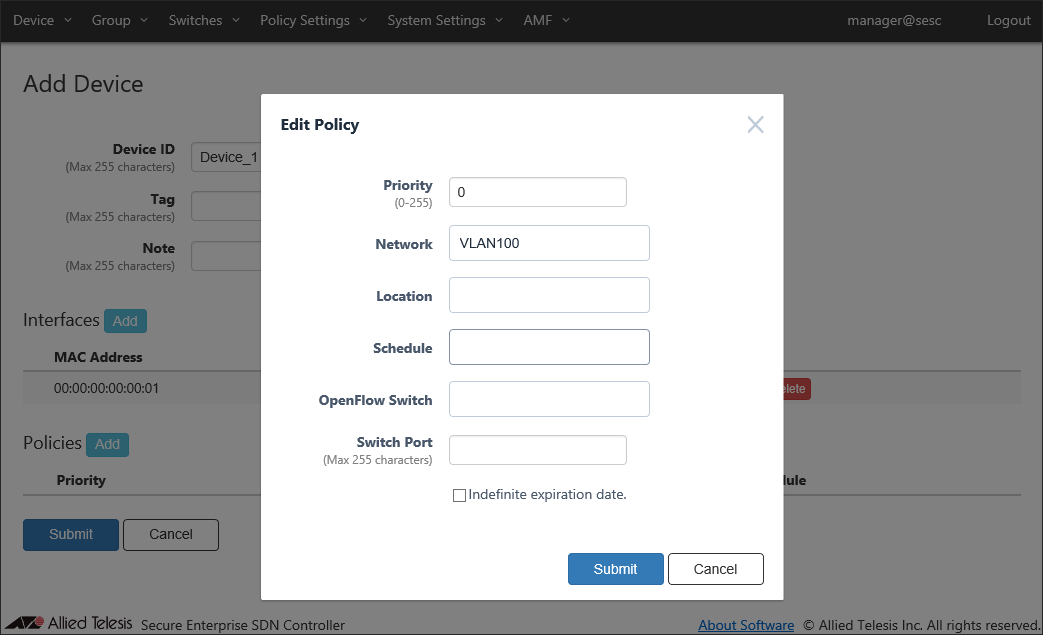1043x635 pixels.
Task: Select the Schedule input field
Action: coord(549,347)
